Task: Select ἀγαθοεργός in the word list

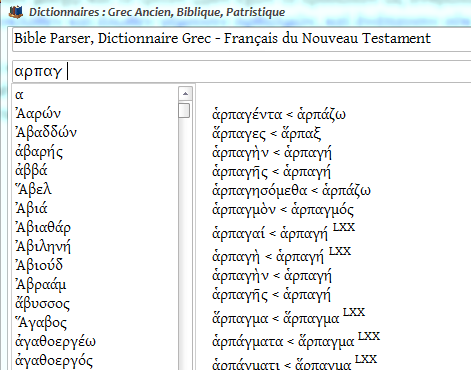Action: point(54,361)
